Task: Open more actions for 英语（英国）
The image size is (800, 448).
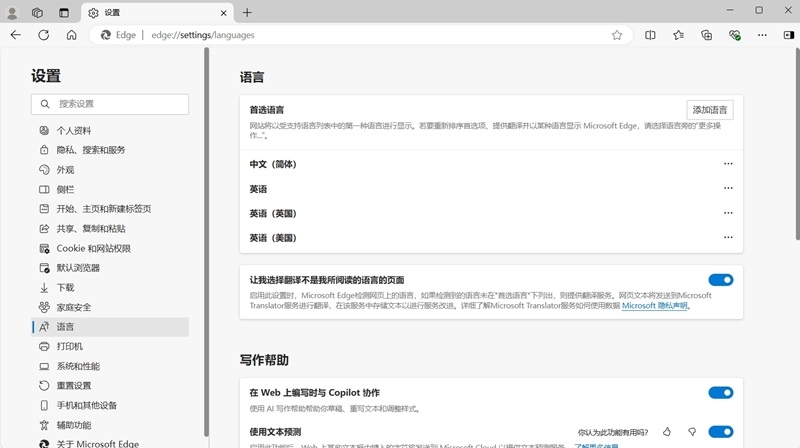Action: 728,213
